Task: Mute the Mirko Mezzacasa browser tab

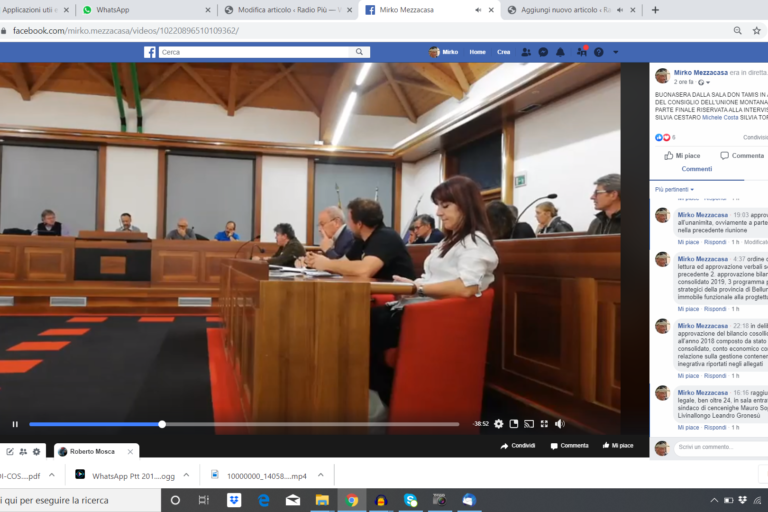Action: [478, 10]
